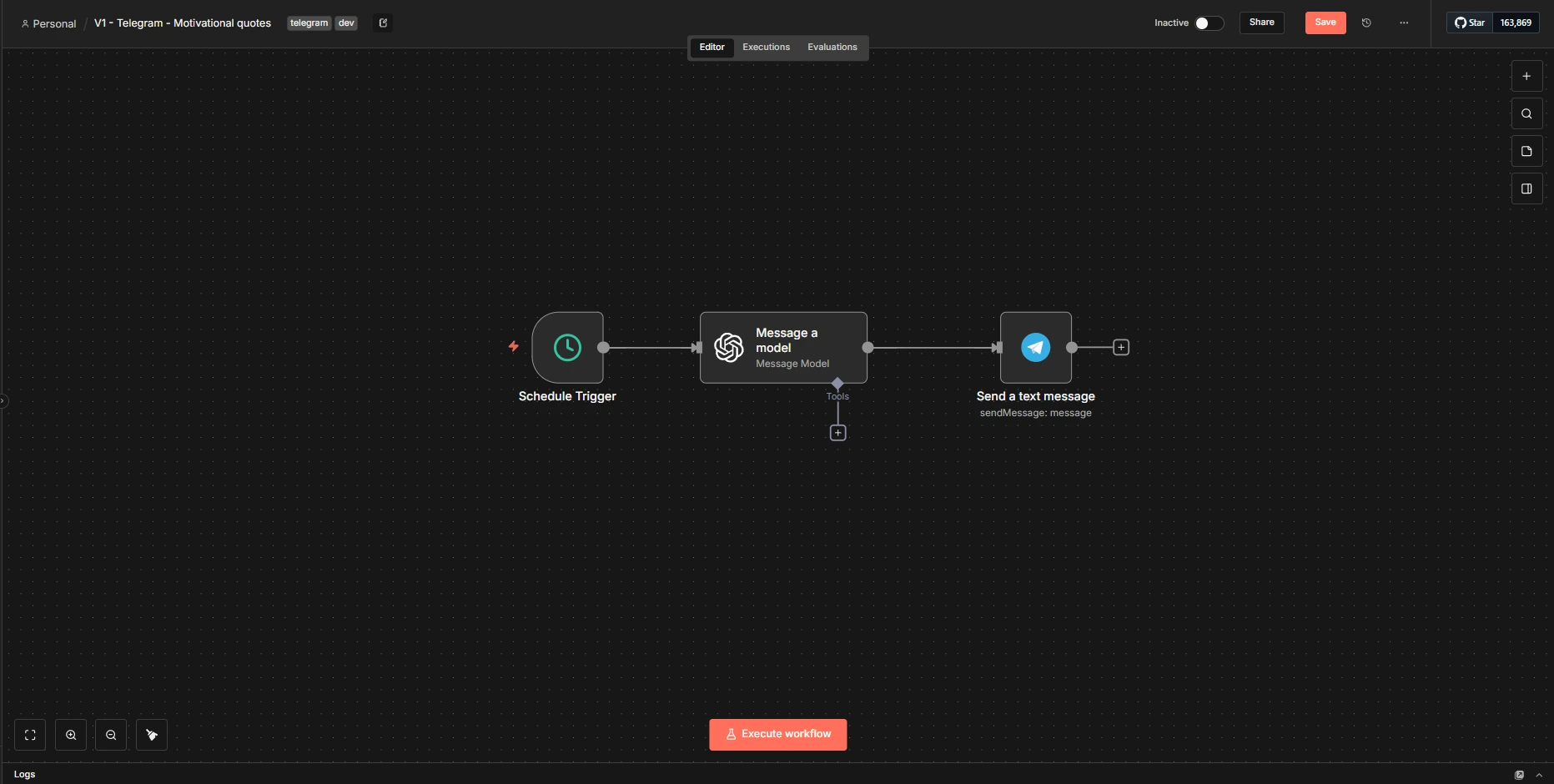
Task: Click the zoom in magnifier icon
Action: [x=71, y=735]
